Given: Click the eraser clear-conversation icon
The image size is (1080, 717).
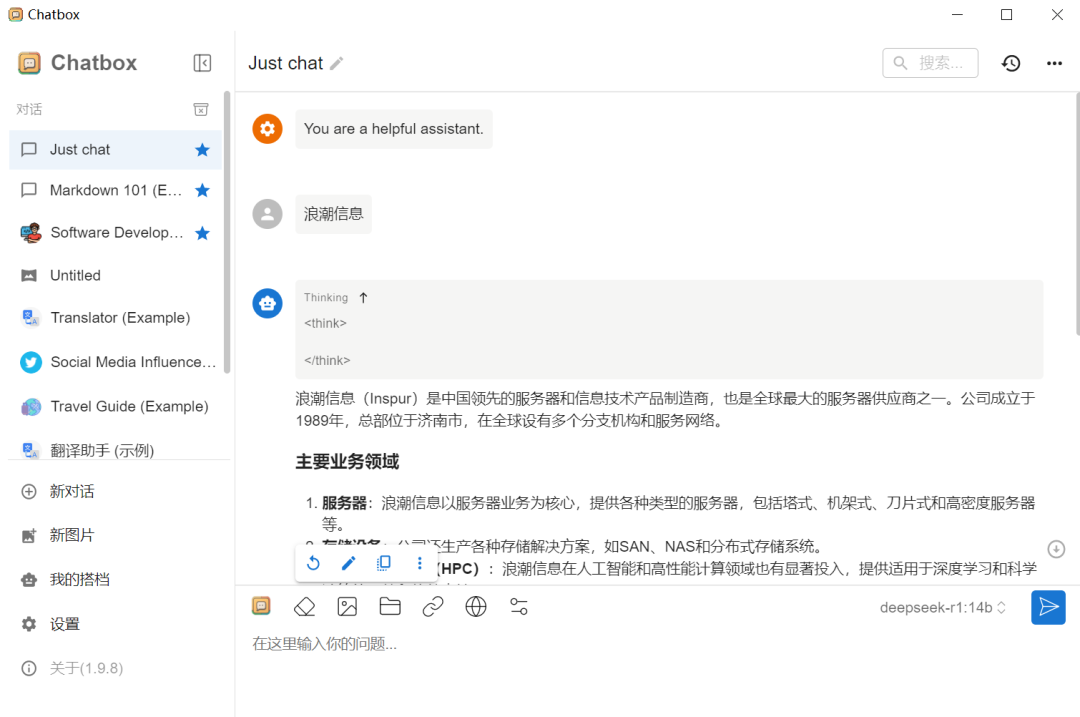Looking at the screenshot, I should coord(304,606).
